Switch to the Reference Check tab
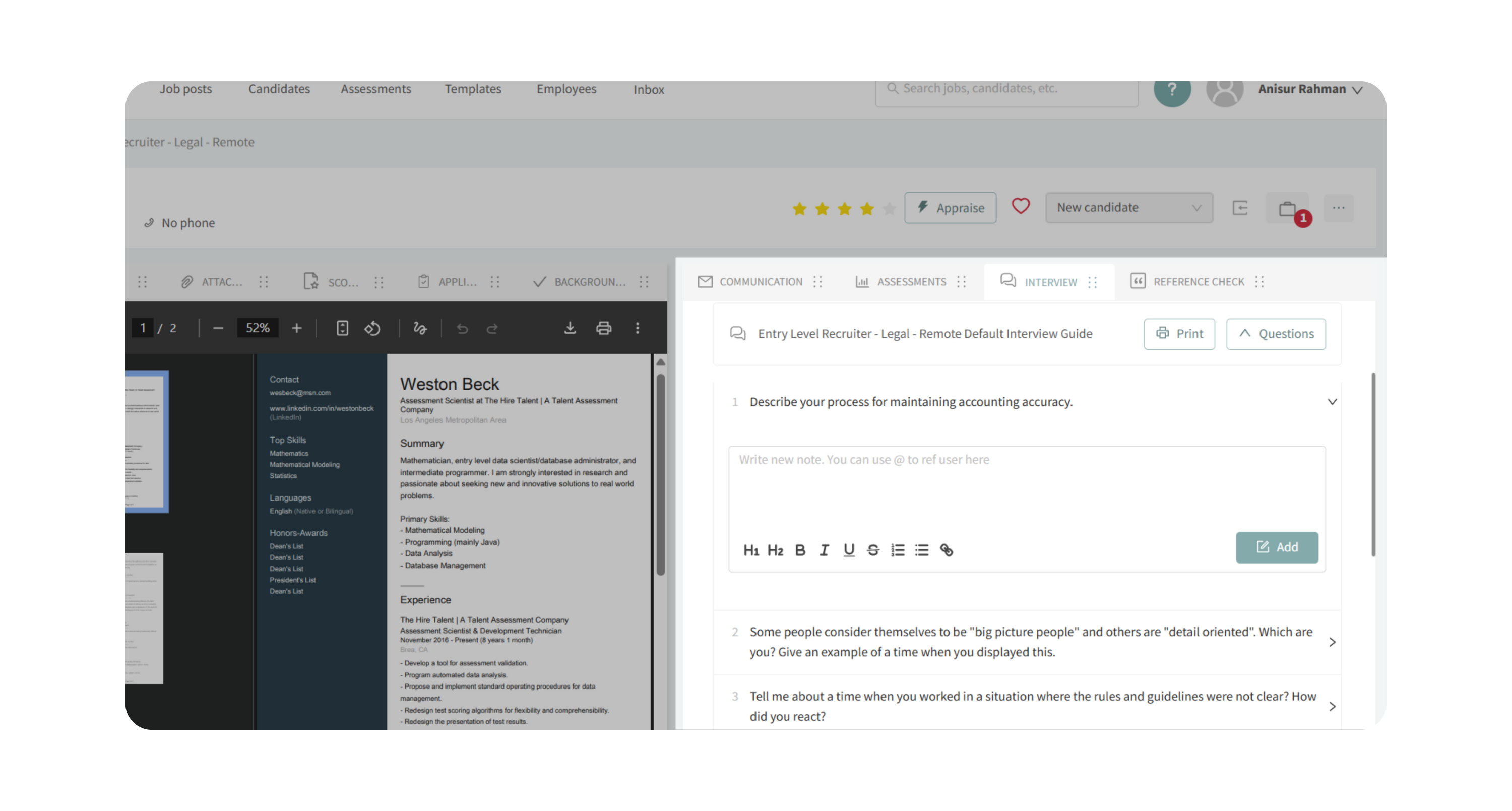This screenshot has height=811, width=1512. coord(1198,282)
